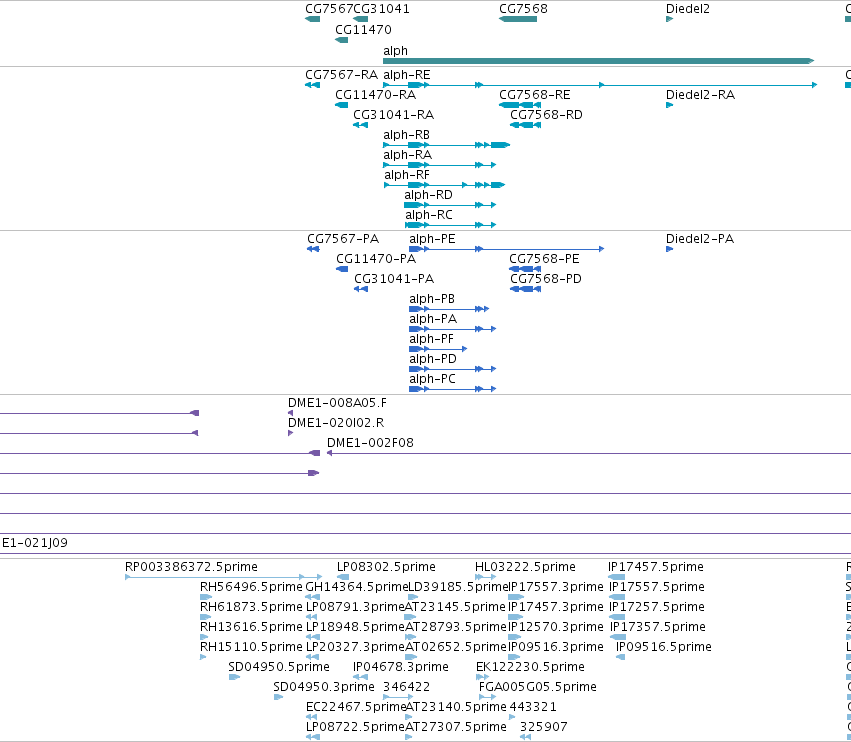Select EST IP12570.3prime
This screenshot has height=742, width=851.
pyautogui.click(x=515, y=637)
